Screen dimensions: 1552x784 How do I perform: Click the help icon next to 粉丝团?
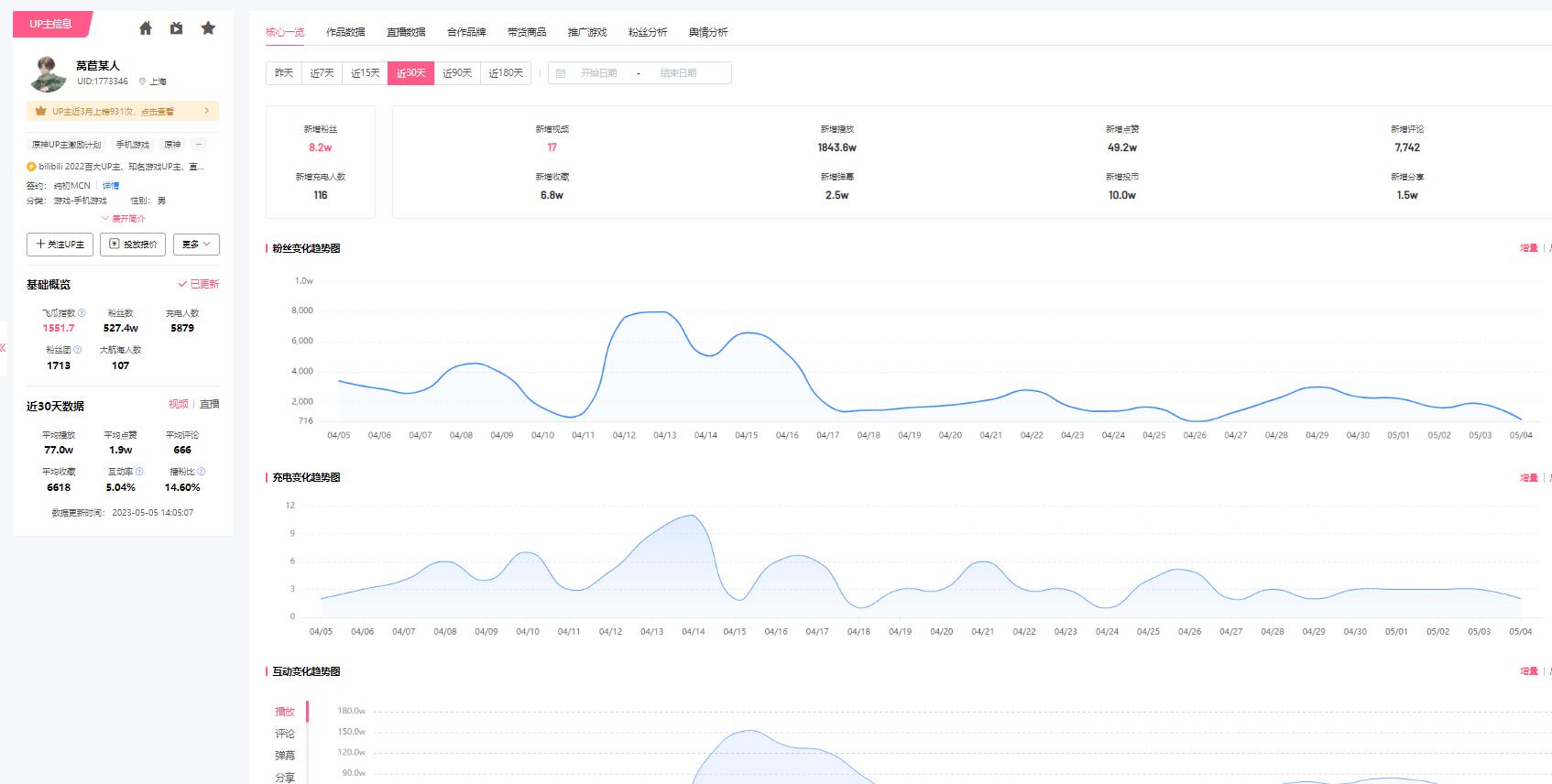[x=78, y=350]
